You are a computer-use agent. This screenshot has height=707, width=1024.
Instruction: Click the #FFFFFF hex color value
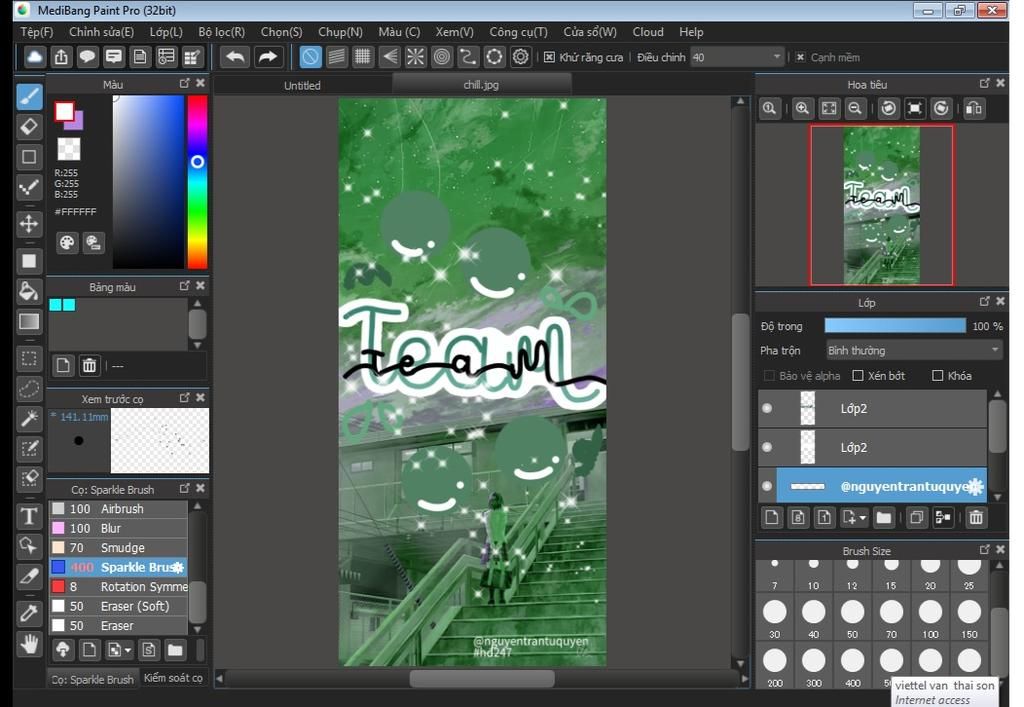click(76, 212)
